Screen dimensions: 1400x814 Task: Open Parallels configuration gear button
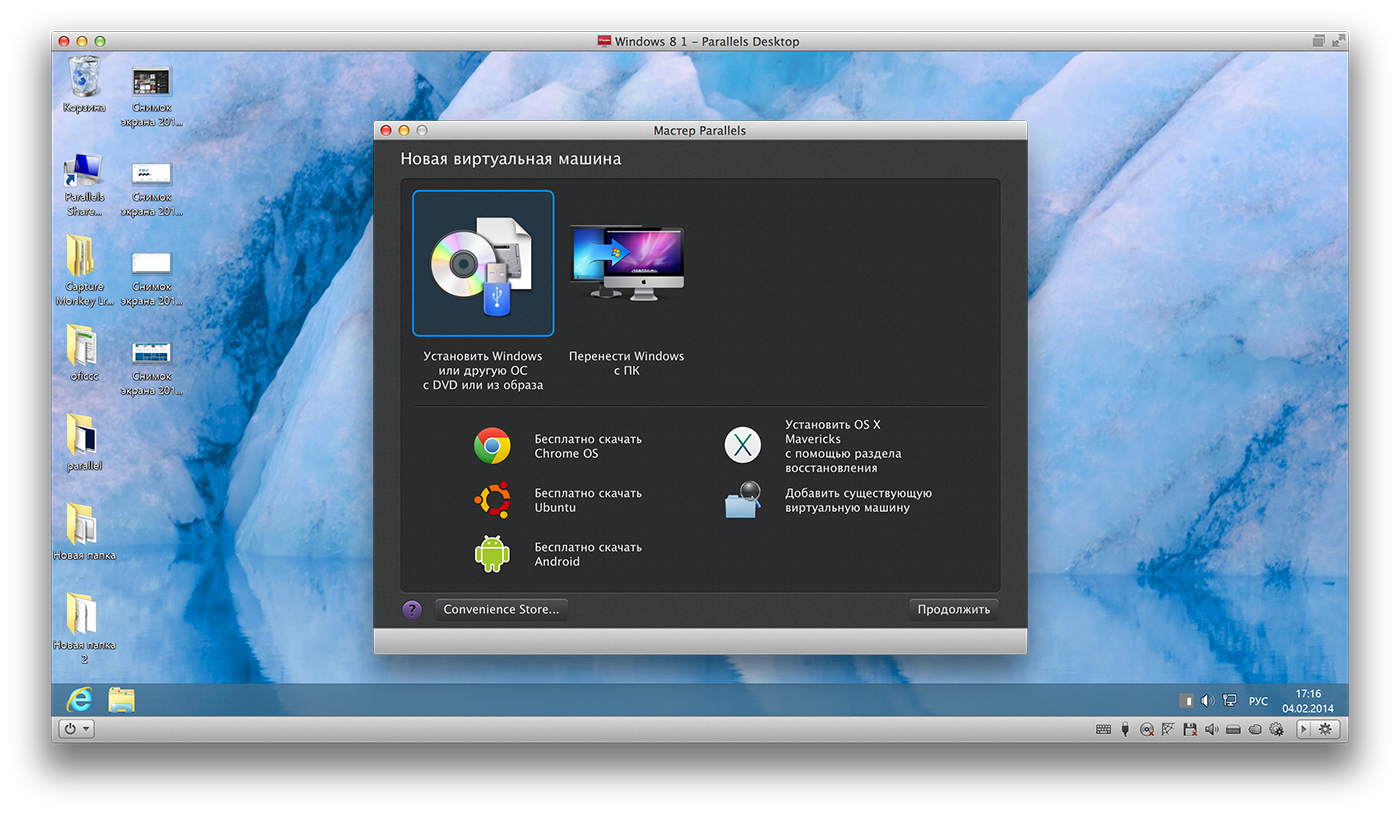[x=1325, y=730]
